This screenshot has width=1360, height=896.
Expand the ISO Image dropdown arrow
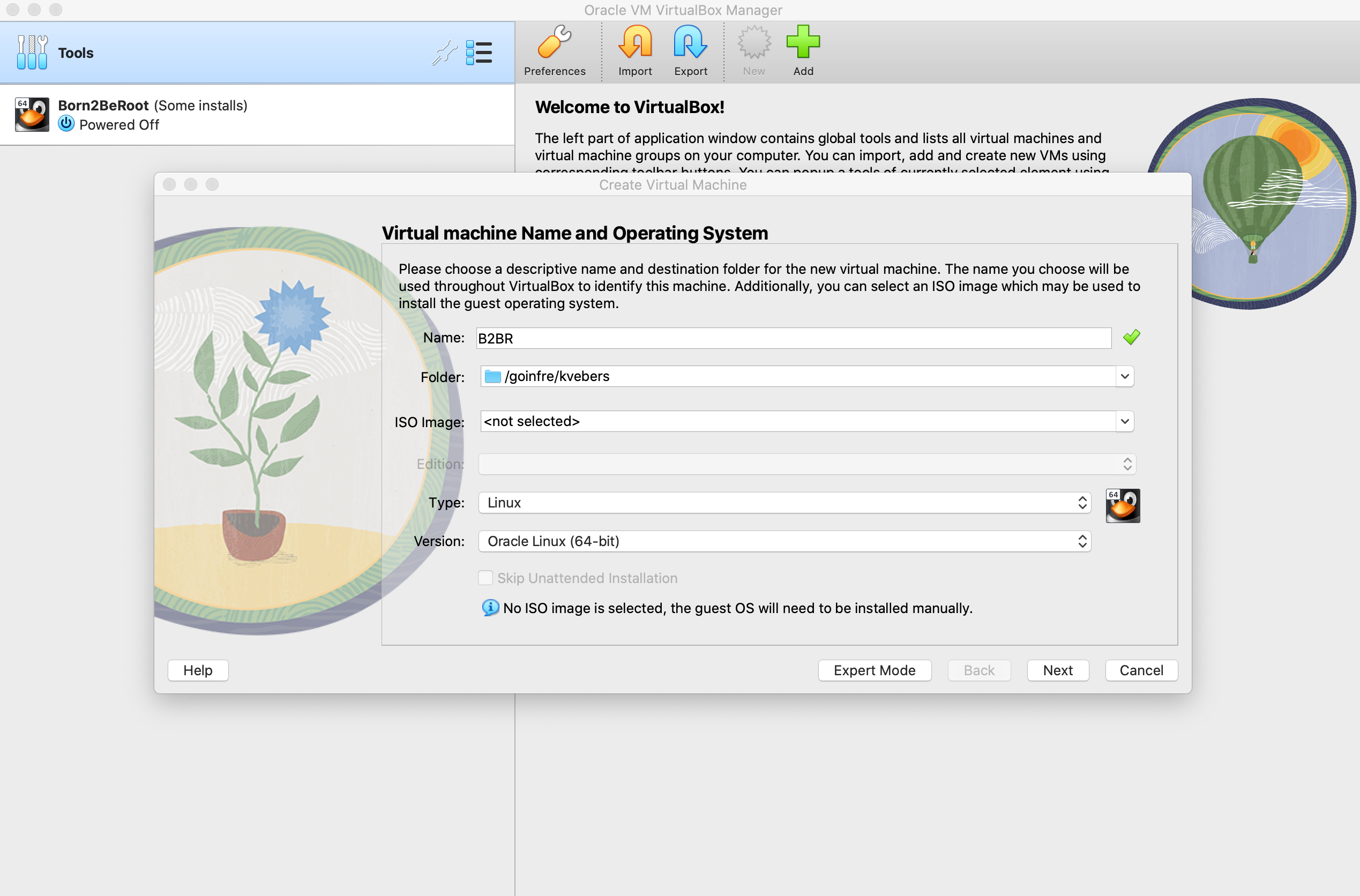pyautogui.click(x=1125, y=422)
